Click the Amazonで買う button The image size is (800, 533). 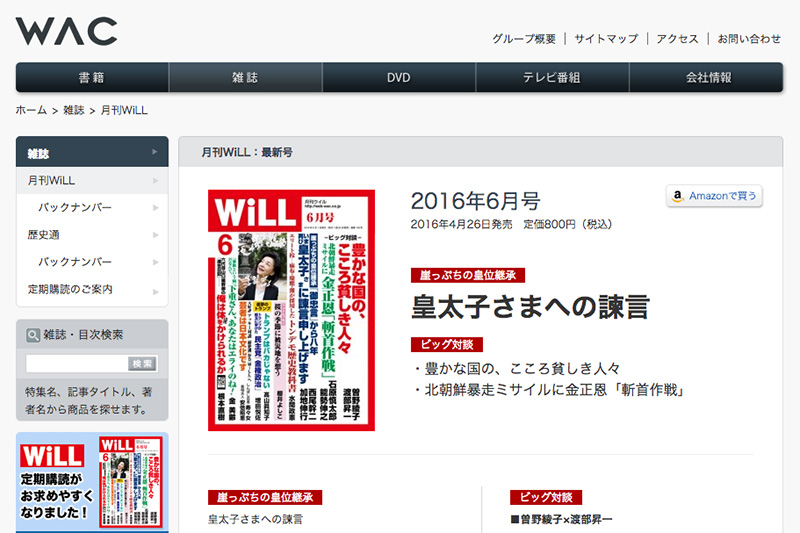715,196
